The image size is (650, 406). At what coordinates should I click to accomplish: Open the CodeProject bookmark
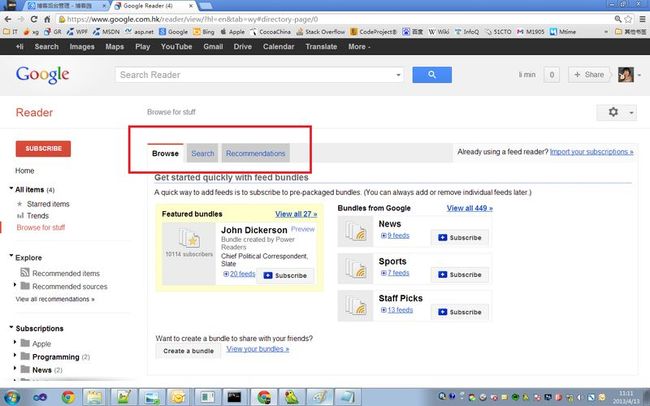pos(373,32)
